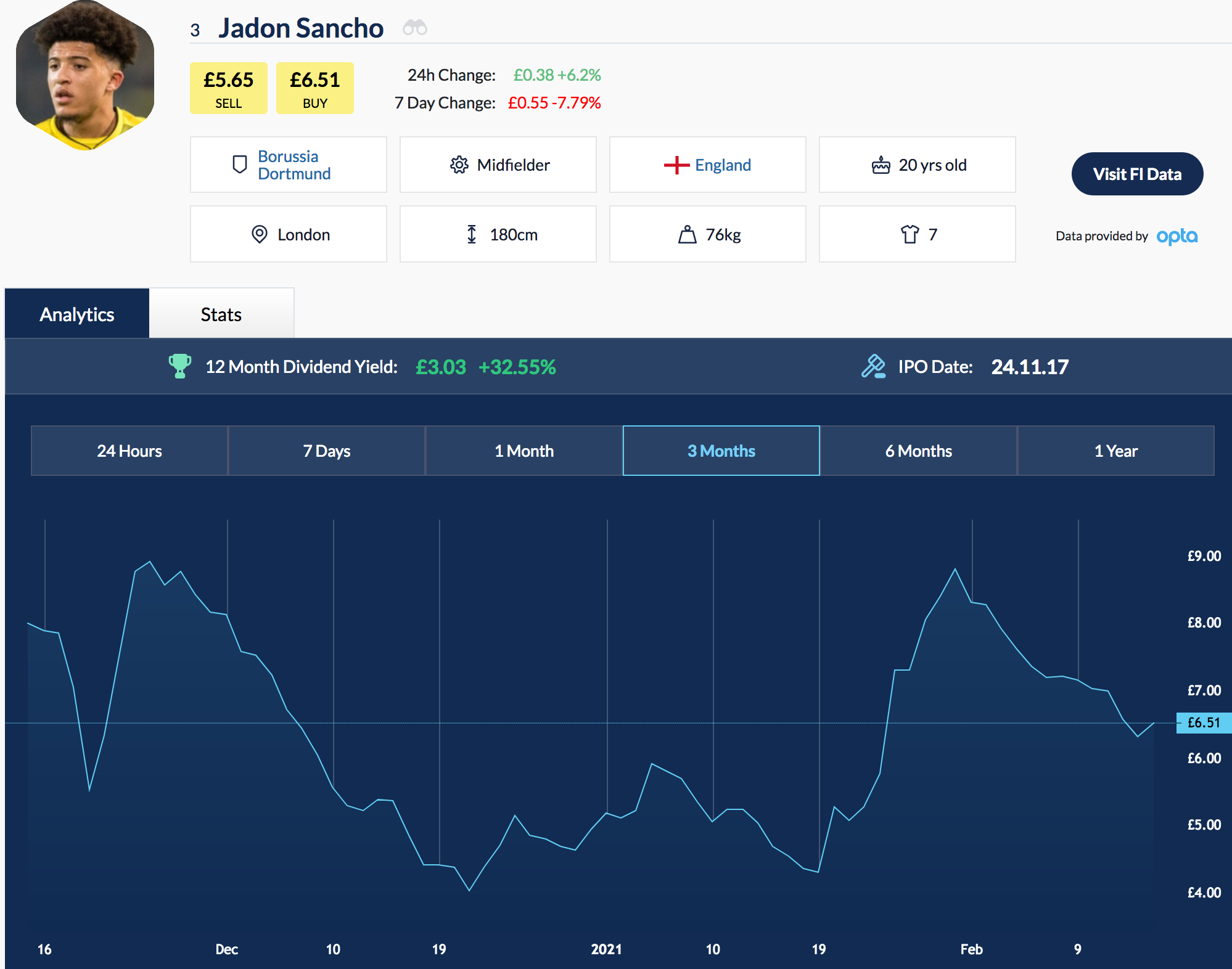Open Visit FI Data
1232x969 pixels.
1136,174
